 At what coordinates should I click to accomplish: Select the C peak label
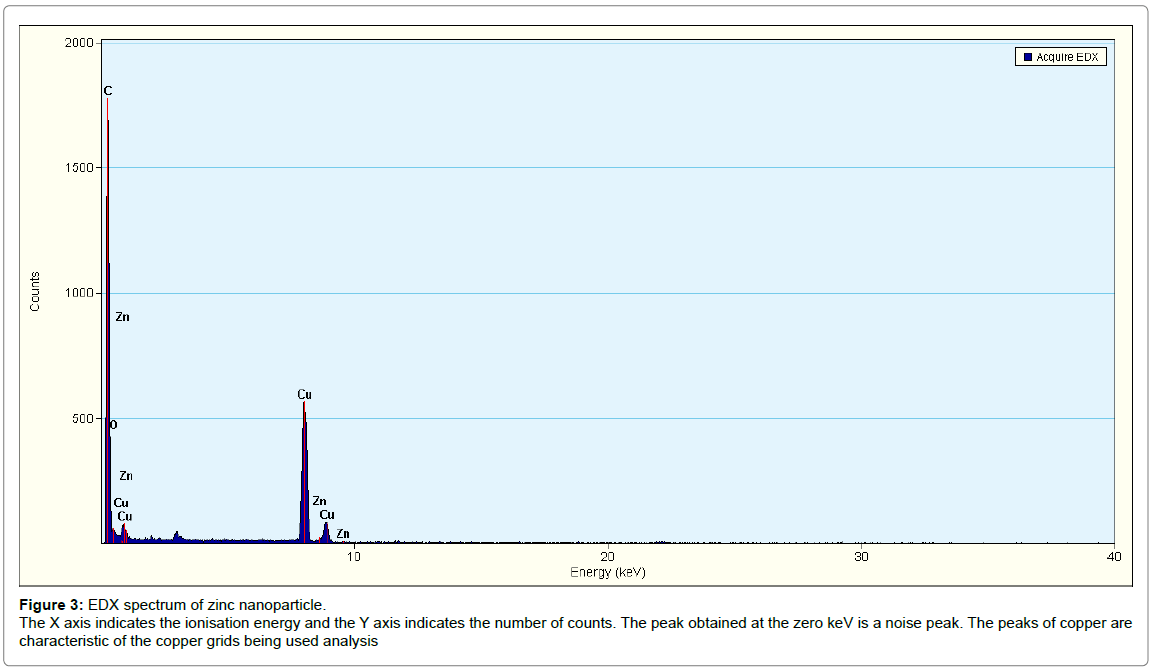(x=108, y=91)
